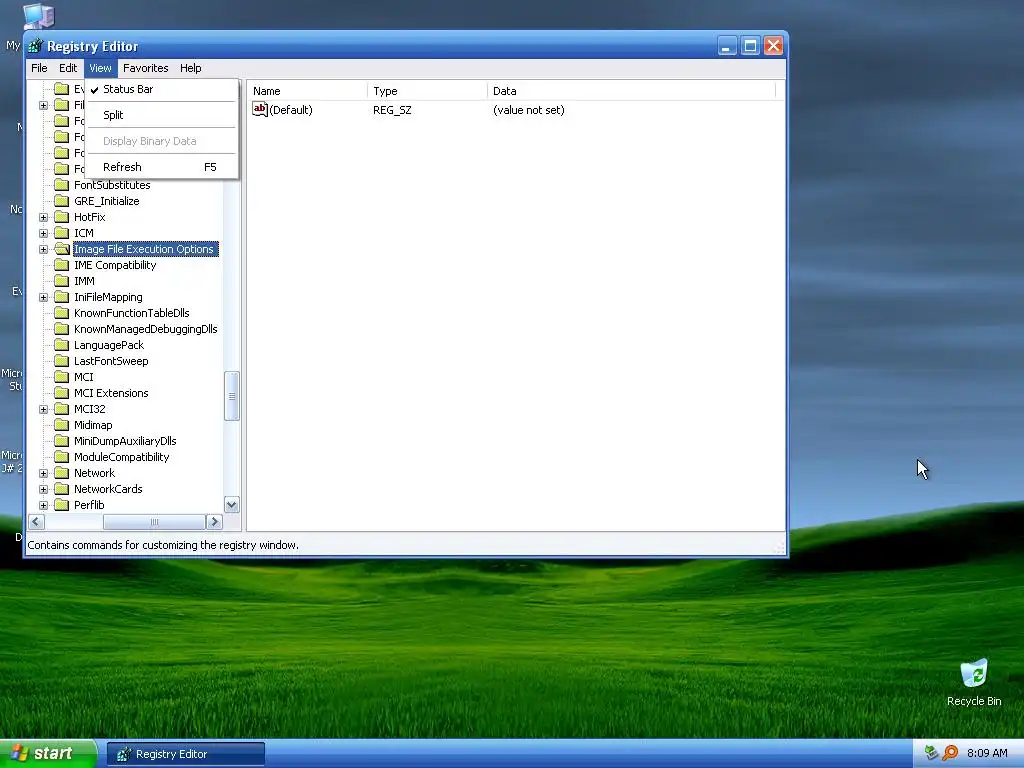
Task: Click the NetworkCards folder icon
Action: coord(61,489)
